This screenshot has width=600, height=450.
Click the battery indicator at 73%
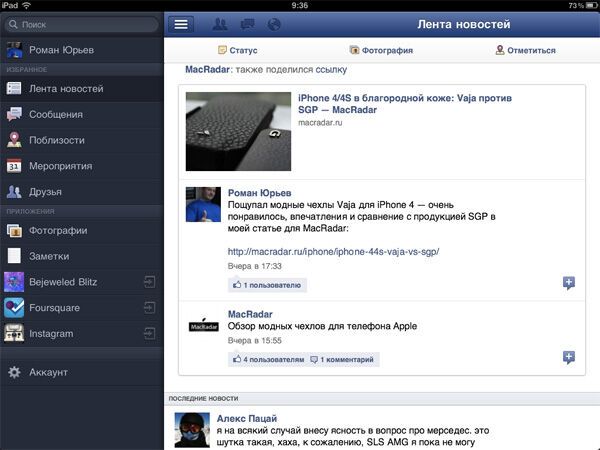[x=582, y=5]
